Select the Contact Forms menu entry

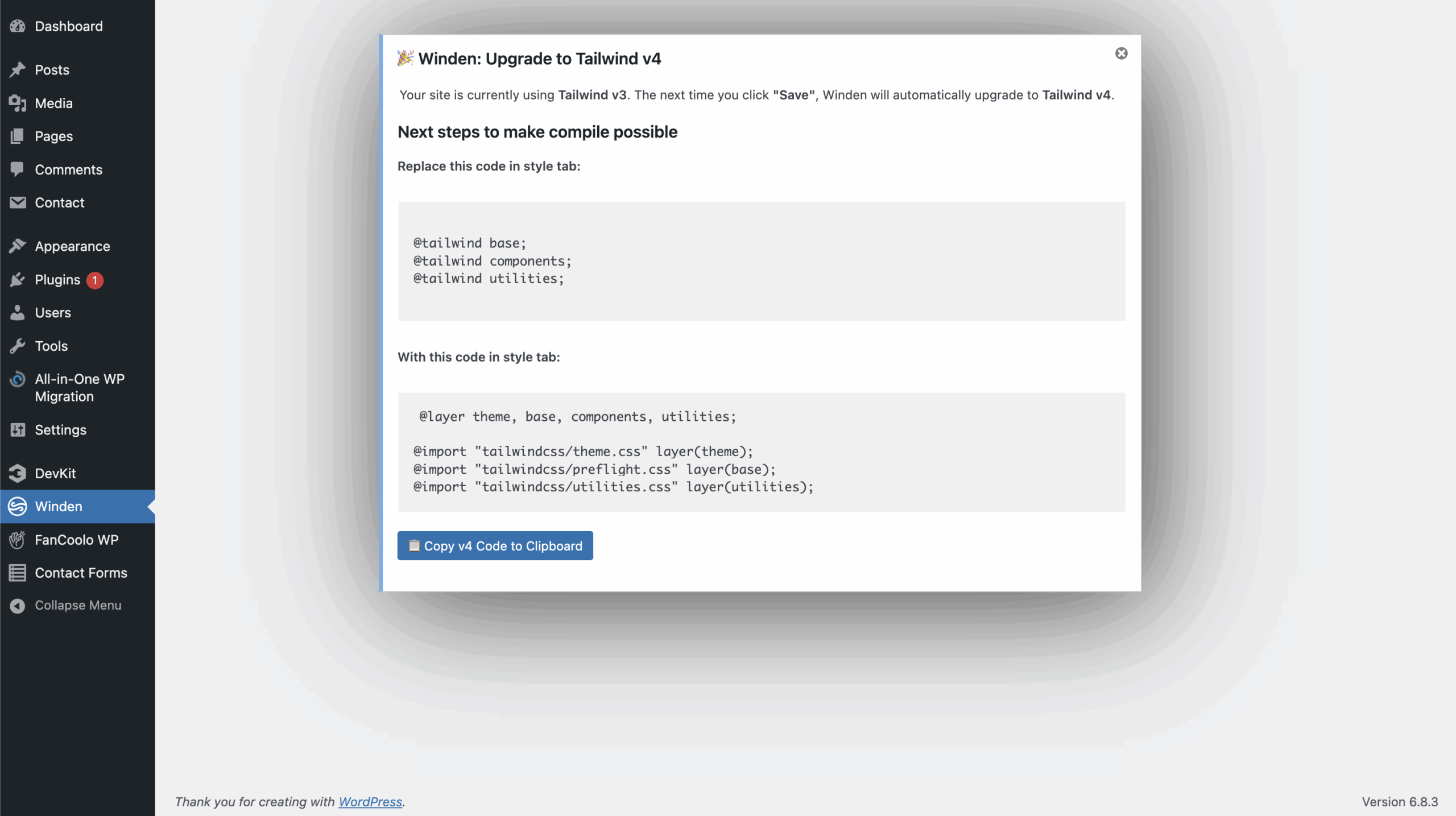click(x=81, y=573)
